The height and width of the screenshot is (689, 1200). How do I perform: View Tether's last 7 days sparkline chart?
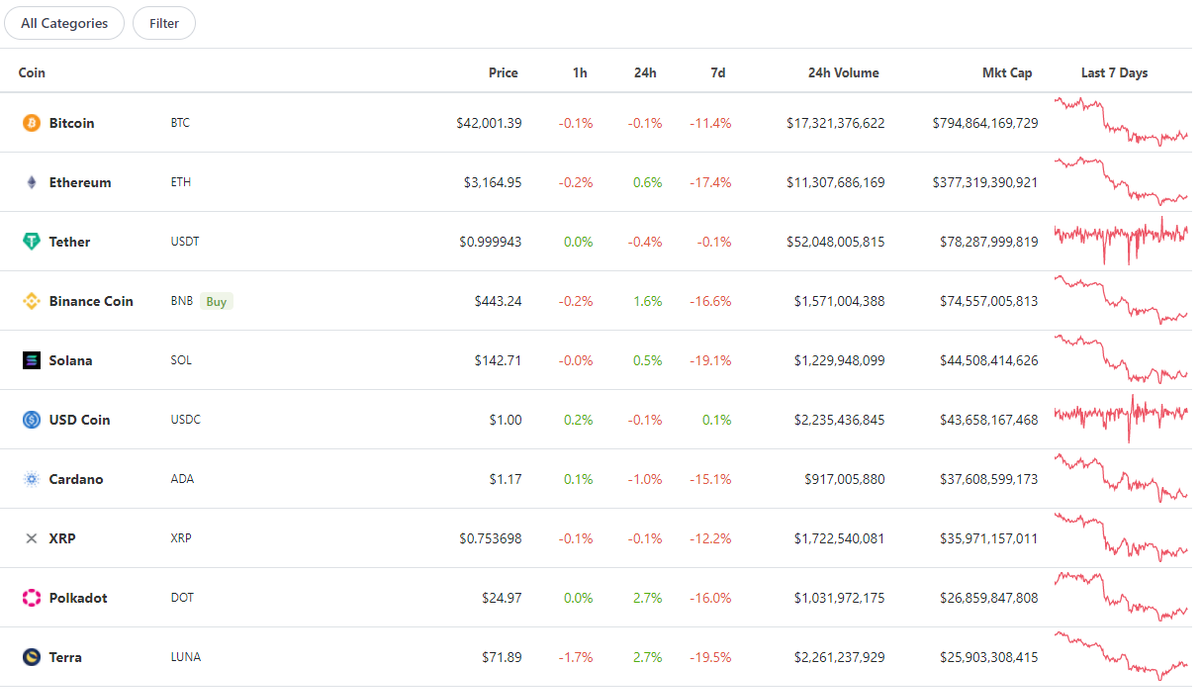coord(1120,240)
